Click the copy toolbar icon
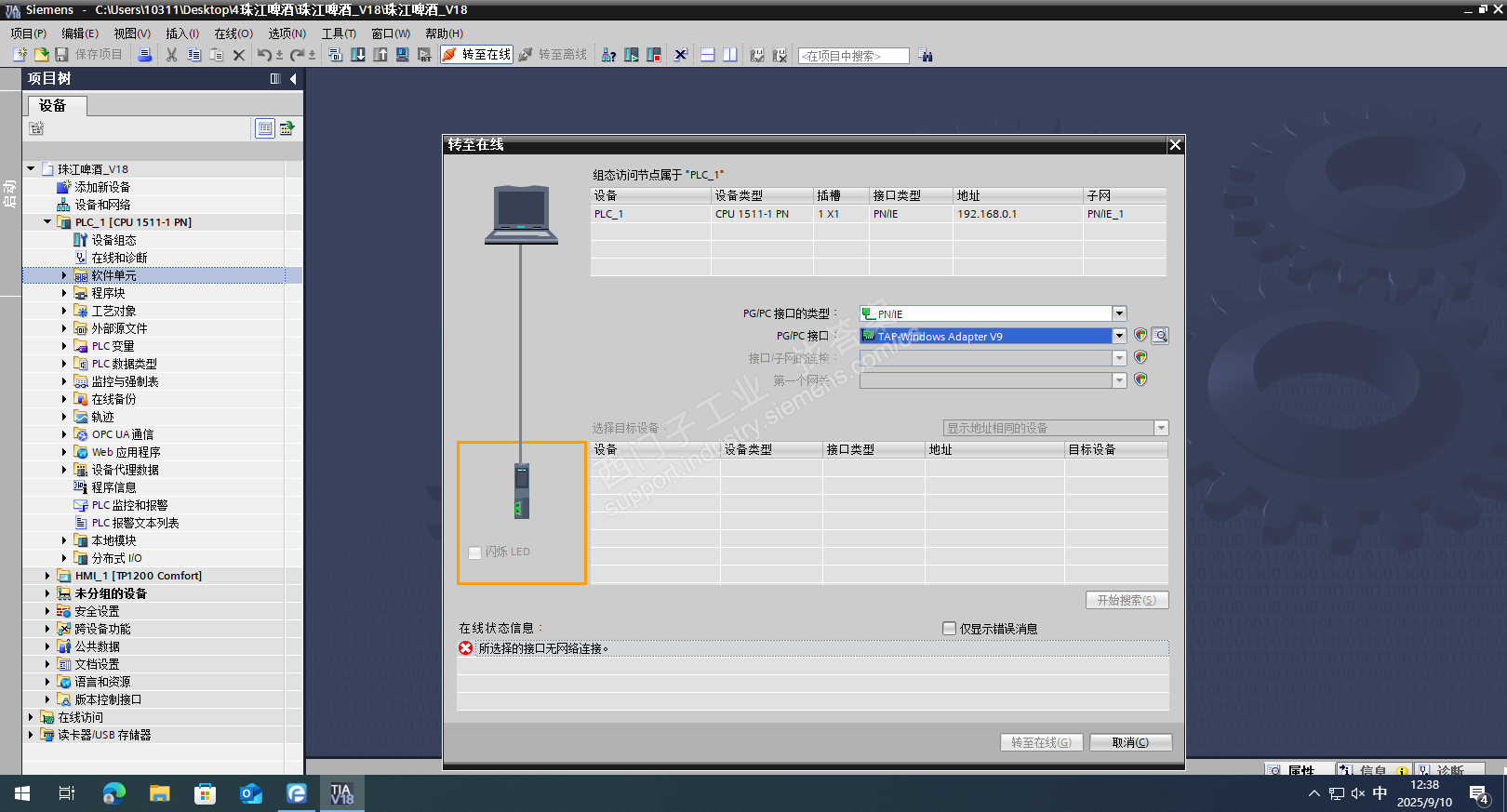 193,55
